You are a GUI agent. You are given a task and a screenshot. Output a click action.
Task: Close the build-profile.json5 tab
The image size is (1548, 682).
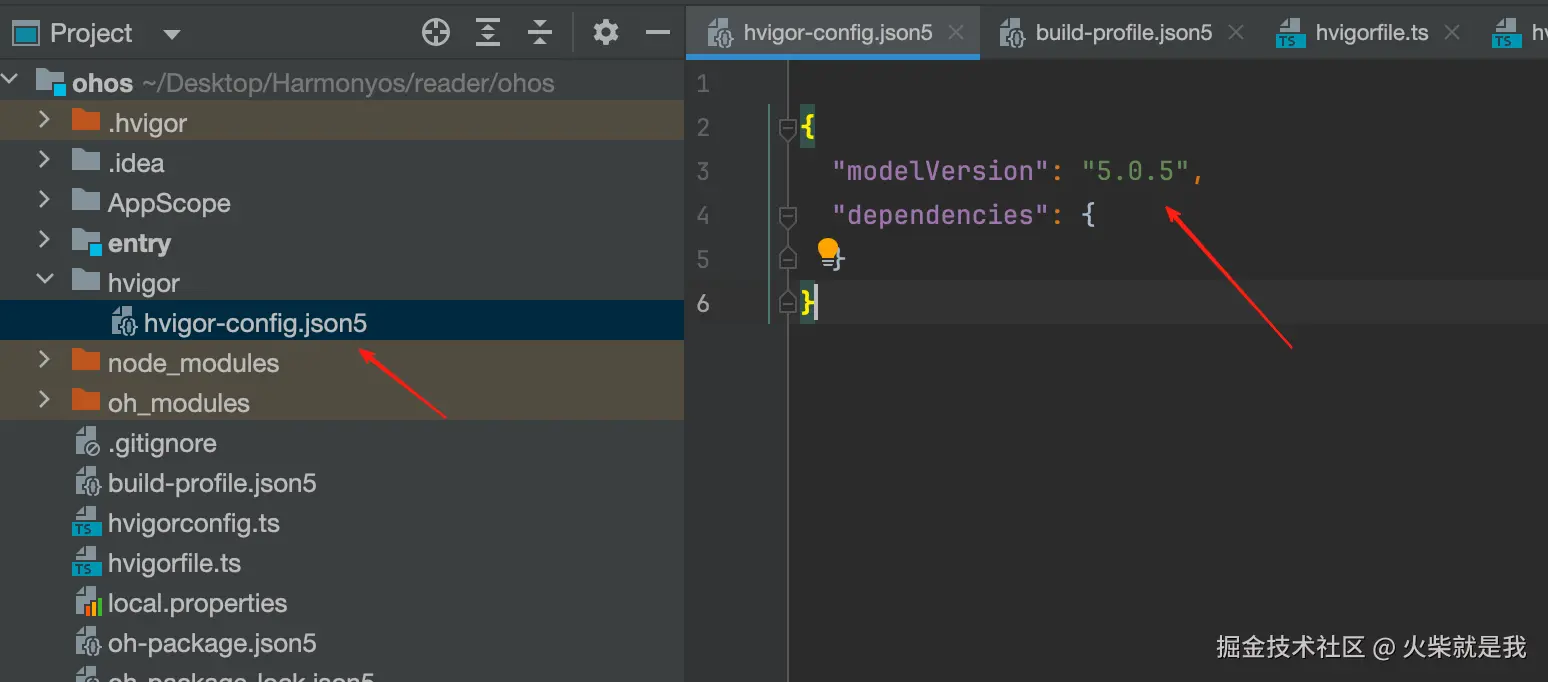click(x=1236, y=33)
